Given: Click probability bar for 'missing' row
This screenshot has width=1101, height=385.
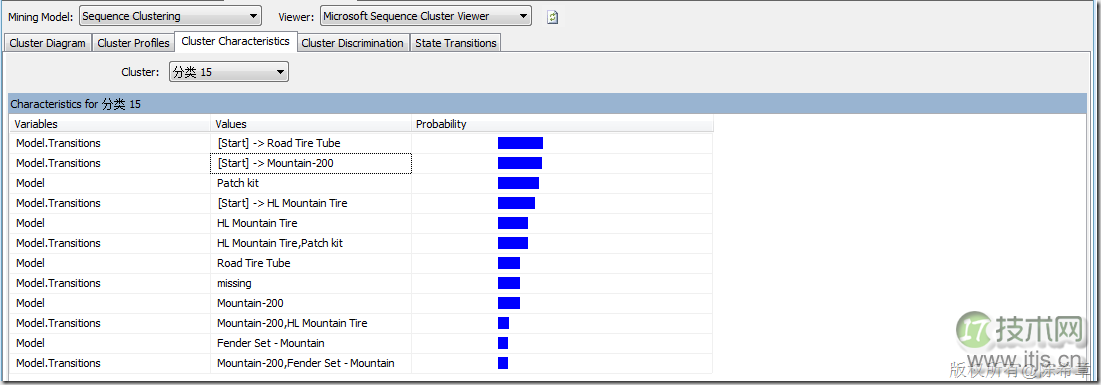Looking at the screenshot, I should [x=509, y=283].
